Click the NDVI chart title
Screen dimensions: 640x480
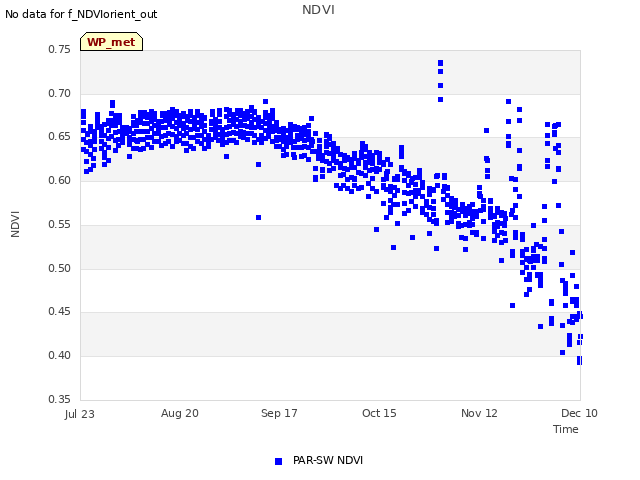click(318, 10)
